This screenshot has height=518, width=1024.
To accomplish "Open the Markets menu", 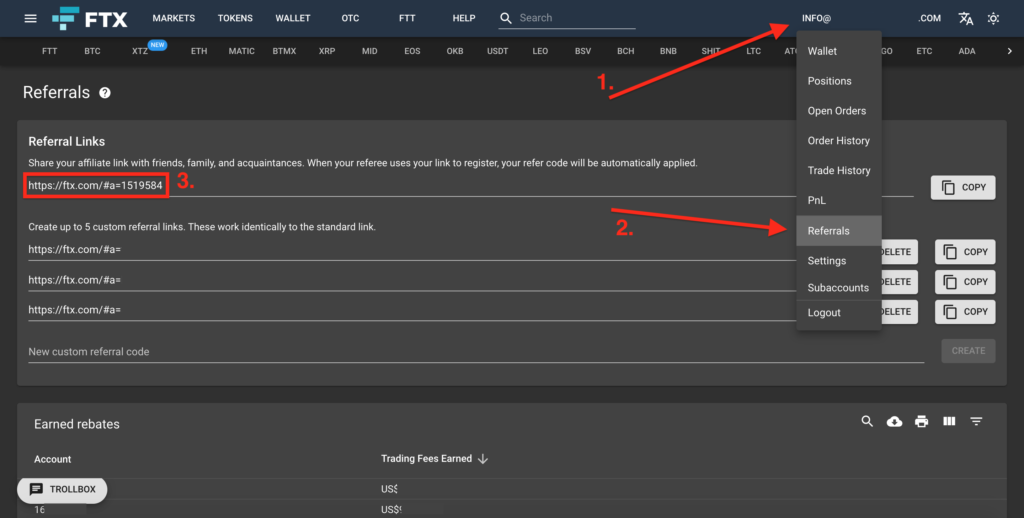I will 174,18.
